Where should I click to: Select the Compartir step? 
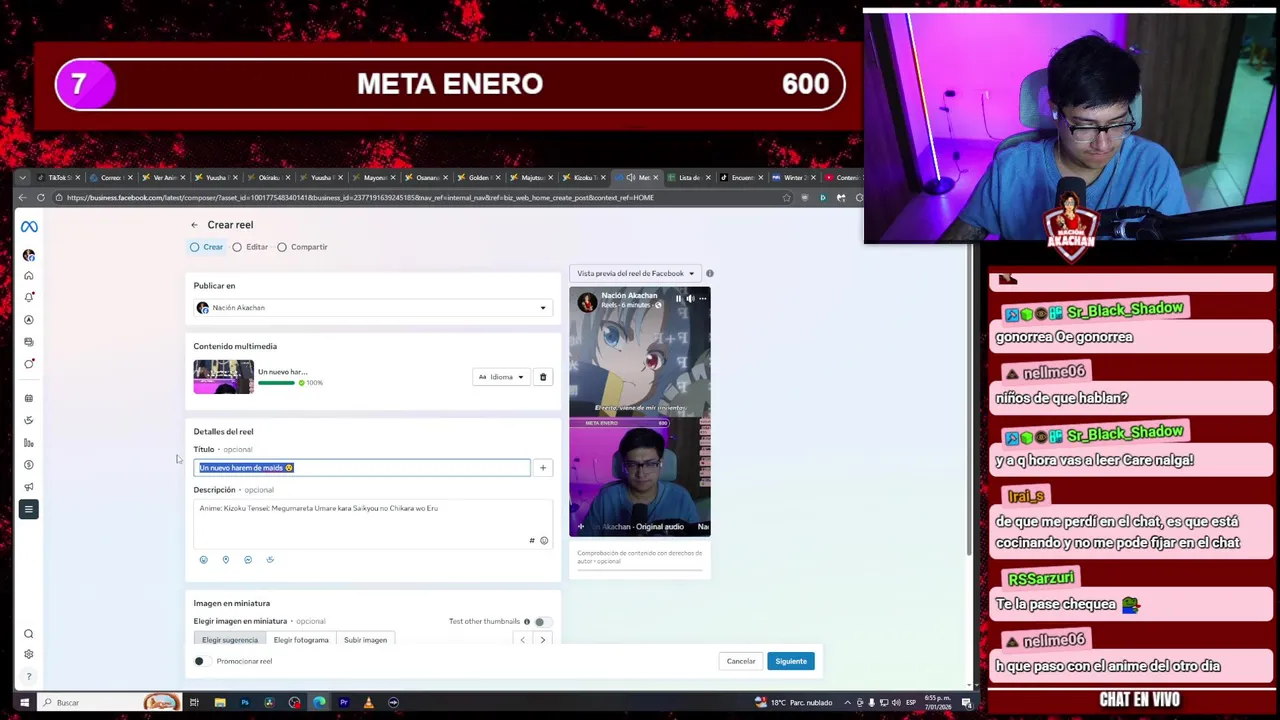[302, 247]
